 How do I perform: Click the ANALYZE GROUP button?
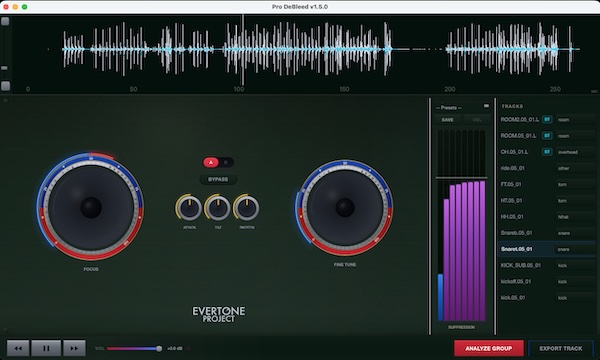tap(489, 349)
